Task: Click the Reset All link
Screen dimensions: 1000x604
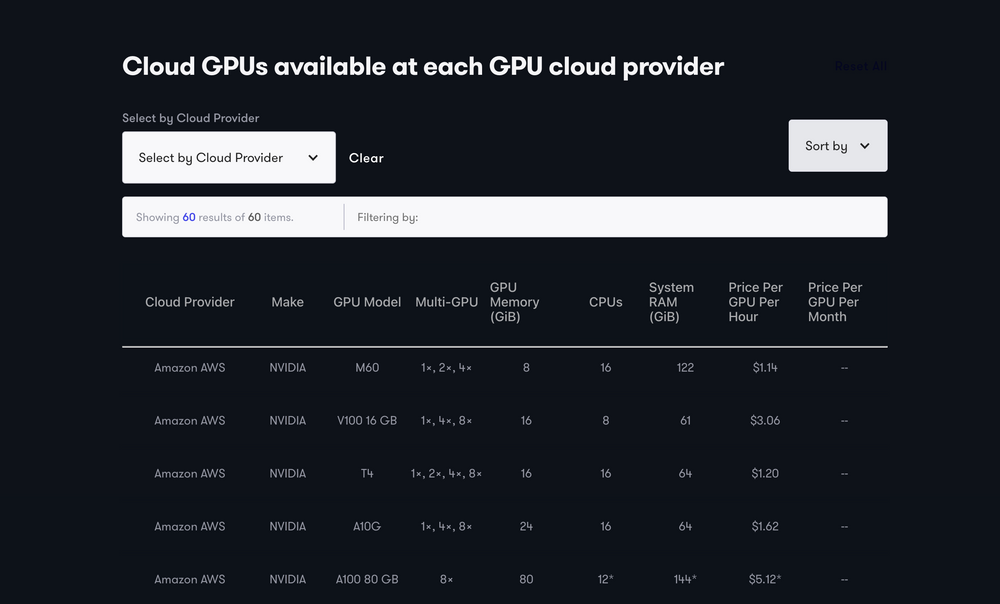Action: click(x=860, y=66)
